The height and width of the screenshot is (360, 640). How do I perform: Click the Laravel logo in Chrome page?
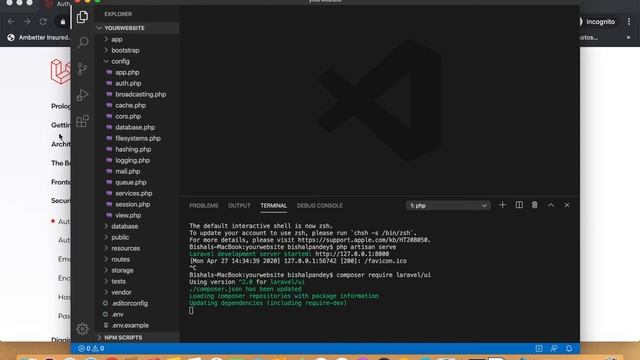pos(60,72)
